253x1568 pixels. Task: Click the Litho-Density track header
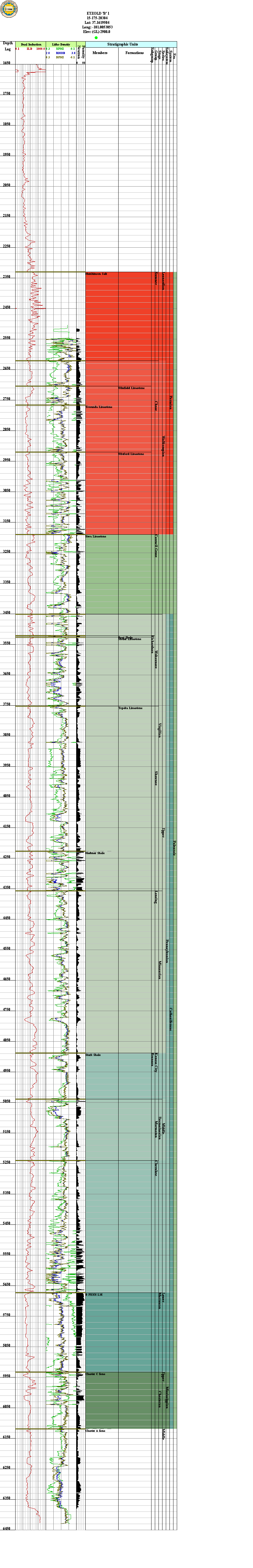61,45
